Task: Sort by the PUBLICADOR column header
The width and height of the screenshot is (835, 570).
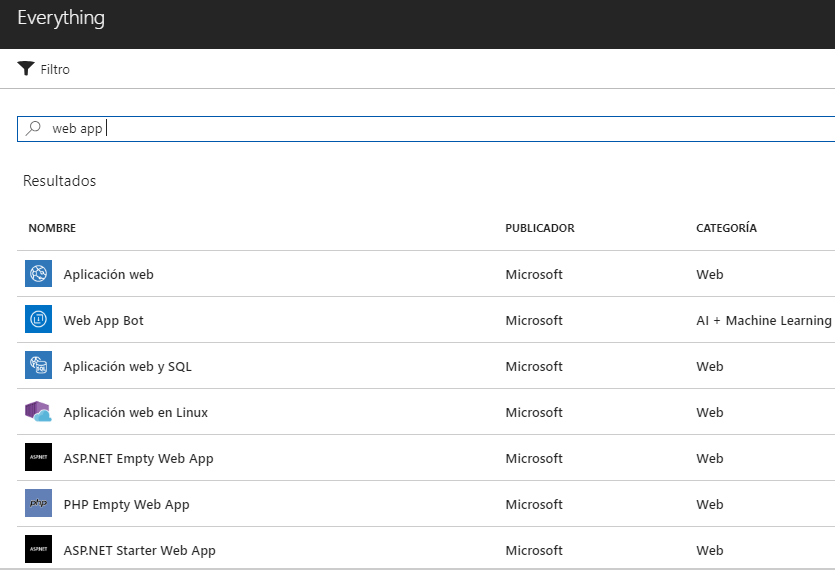Action: (539, 228)
